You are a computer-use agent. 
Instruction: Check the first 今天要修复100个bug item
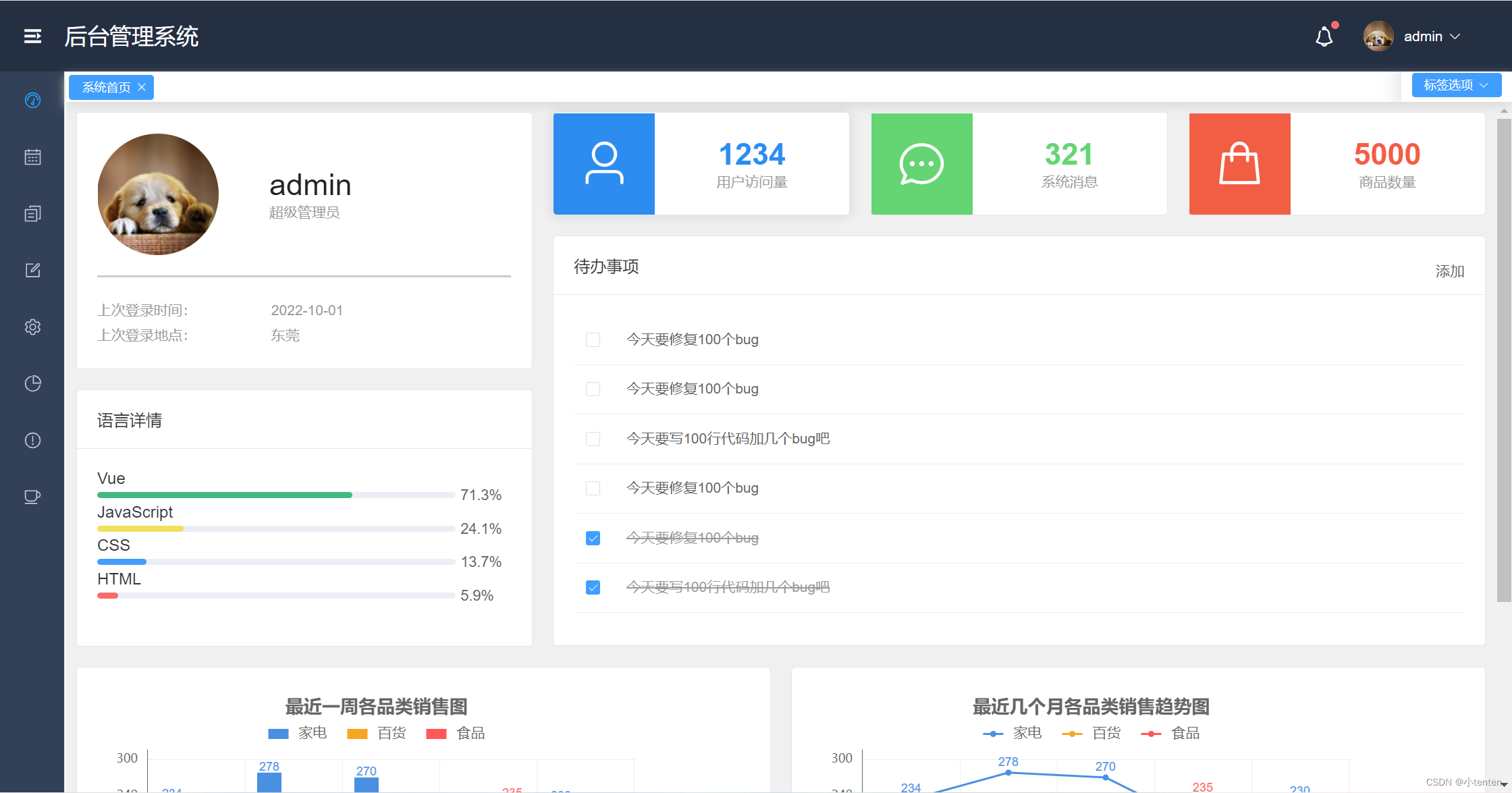[x=593, y=339]
